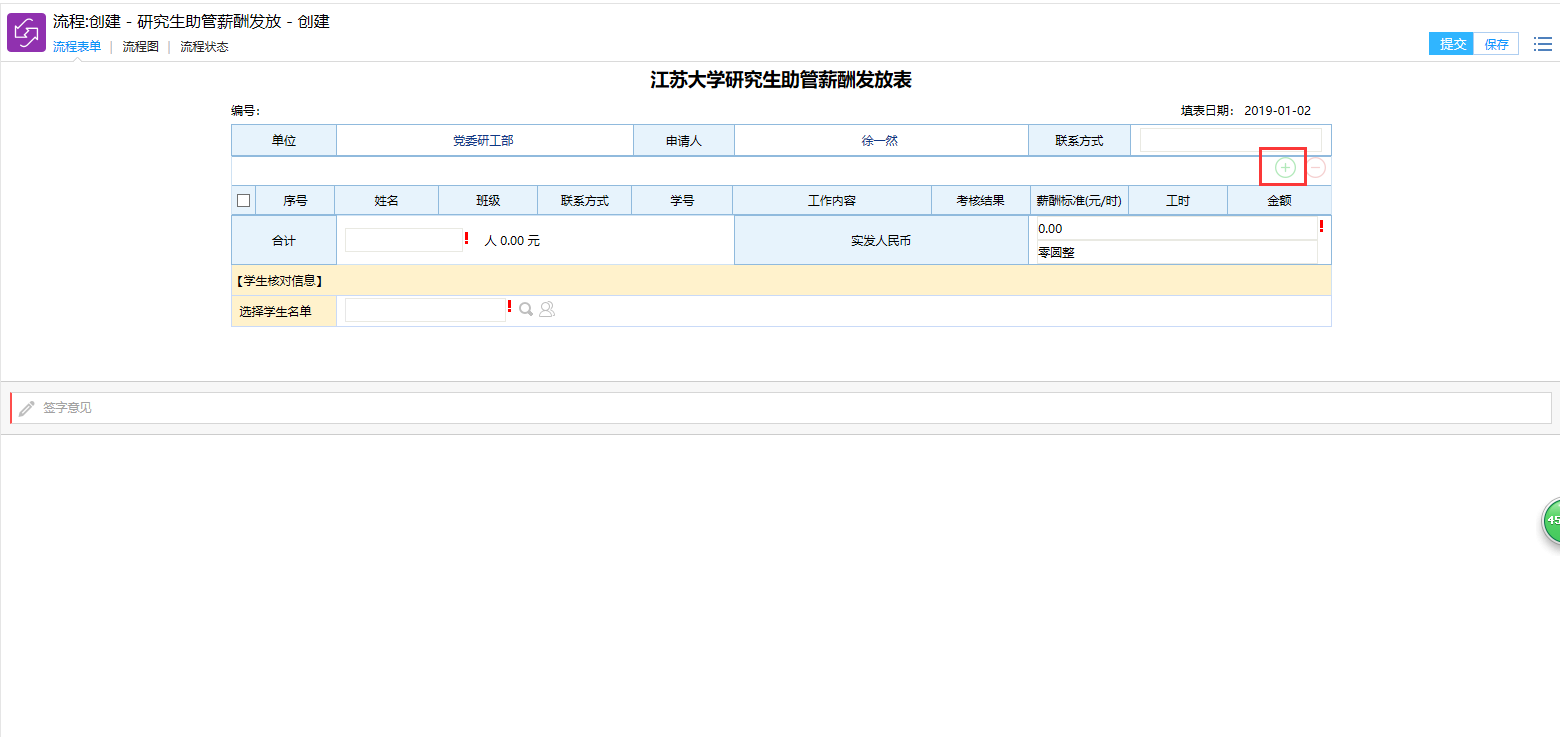The image size is (1560, 737).
Task: Click the 【学生核对信息】 section heading
Action: pos(279,281)
